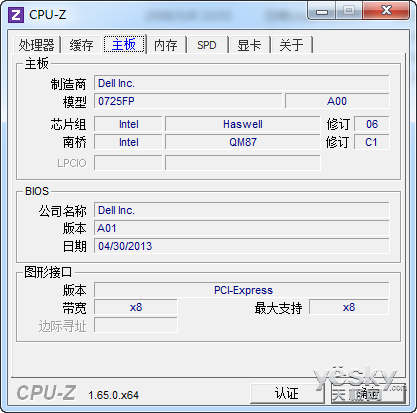Click the 日期 label

coord(75,247)
